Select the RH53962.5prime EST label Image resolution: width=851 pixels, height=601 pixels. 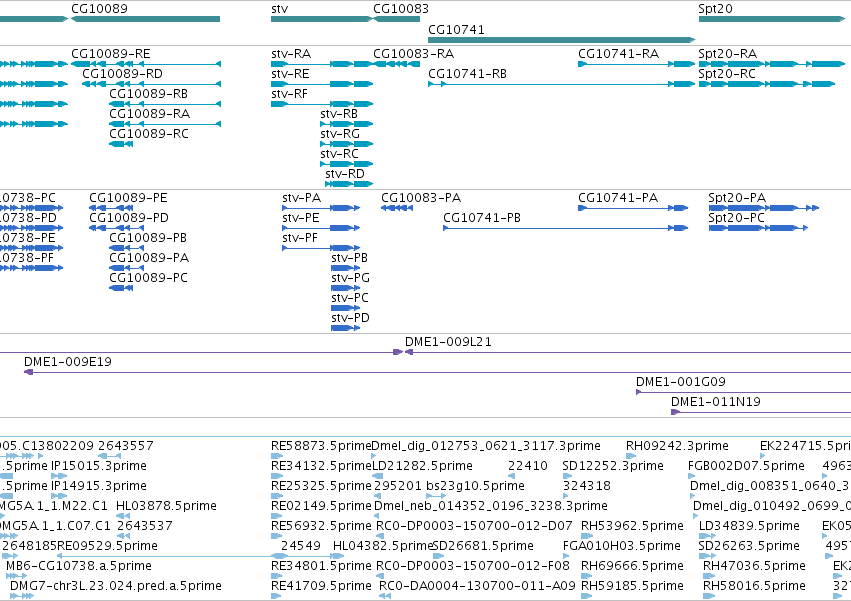click(x=632, y=527)
